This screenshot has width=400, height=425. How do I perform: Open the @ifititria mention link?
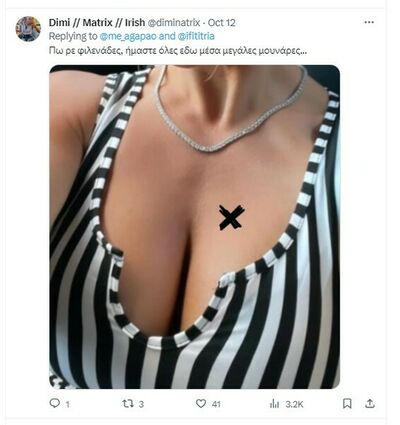point(196,36)
